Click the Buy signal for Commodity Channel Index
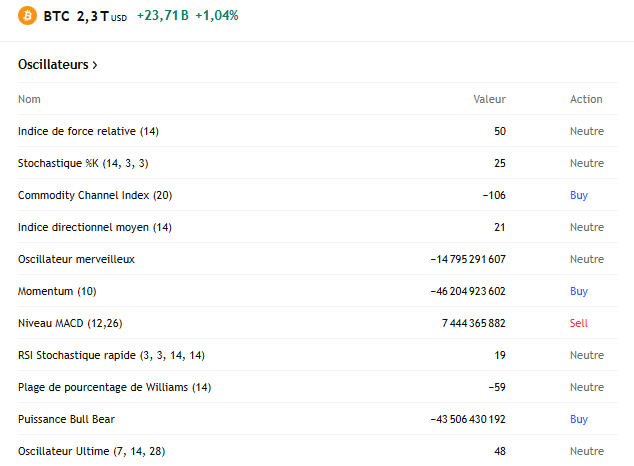This screenshot has width=634, height=466. tap(579, 195)
